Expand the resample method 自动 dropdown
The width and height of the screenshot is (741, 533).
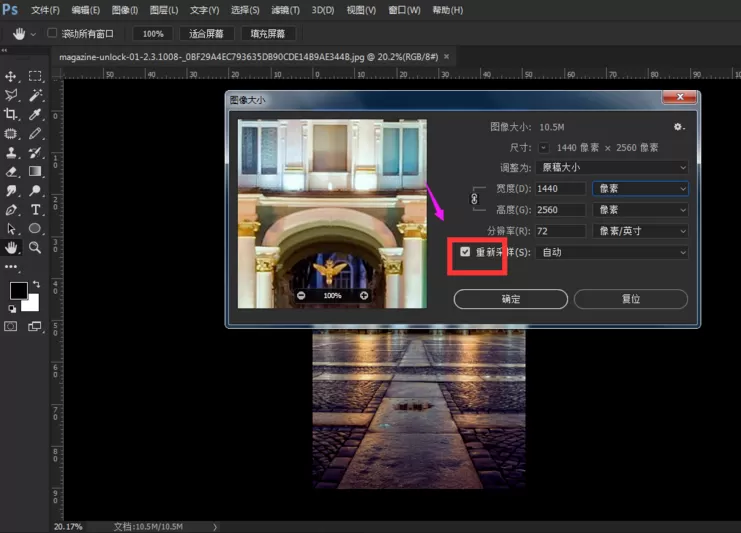pyautogui.click(x=612, y=252)
